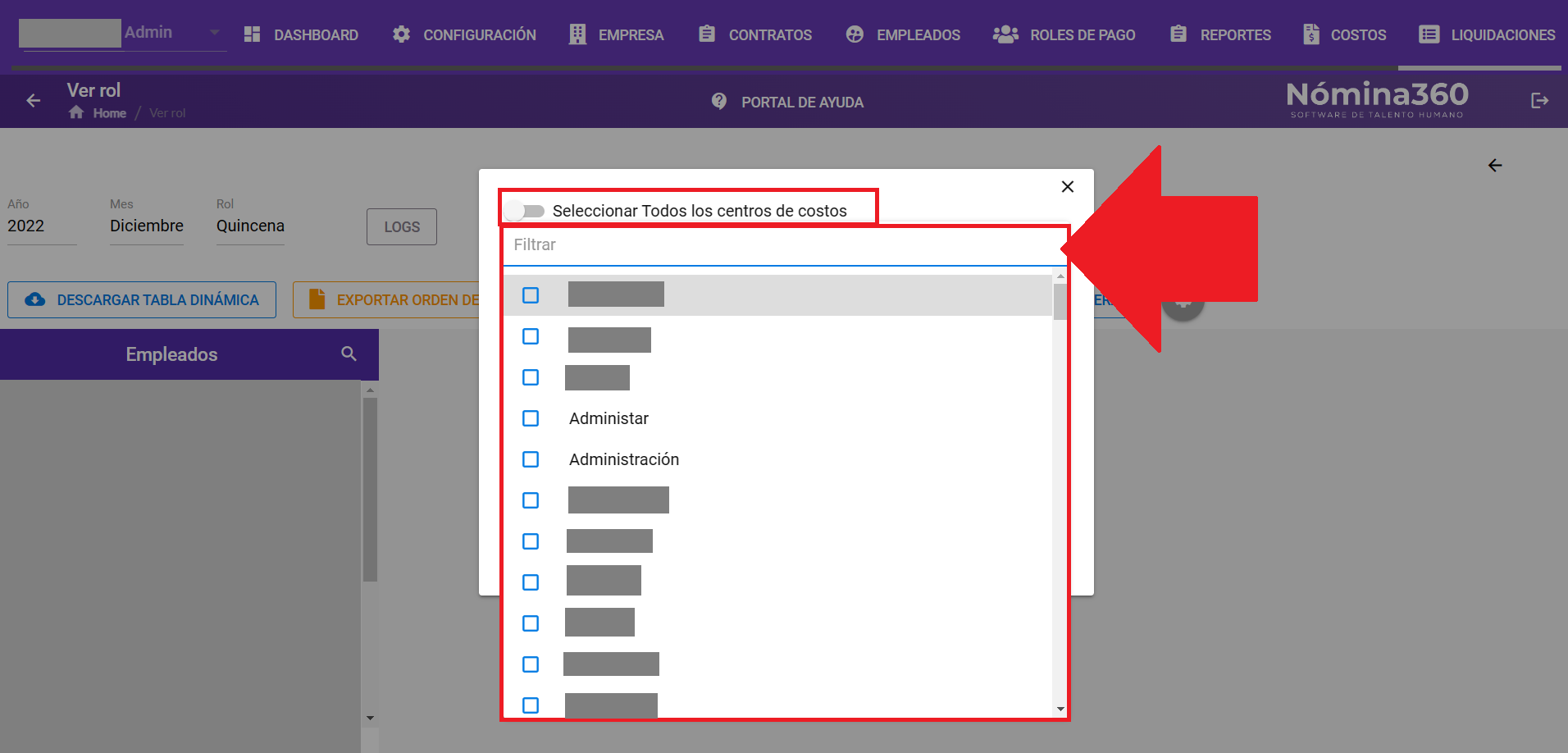The height and width of the screenshot is (753, 1568).
Task: Click the Contratos clipboard icon
Action: (x=707, y=34)
